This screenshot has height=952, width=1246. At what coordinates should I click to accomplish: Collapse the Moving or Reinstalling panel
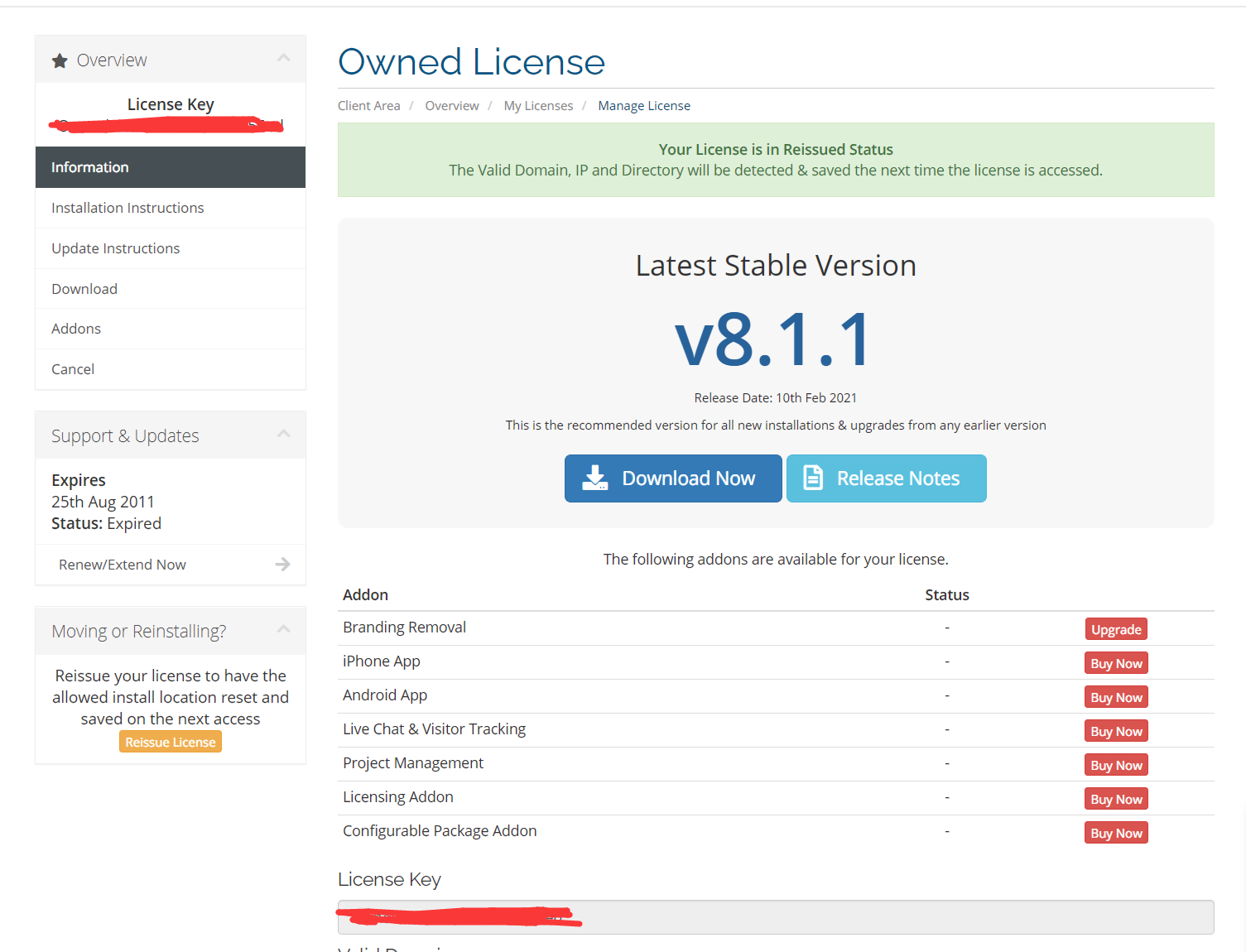tap(284, 629)
